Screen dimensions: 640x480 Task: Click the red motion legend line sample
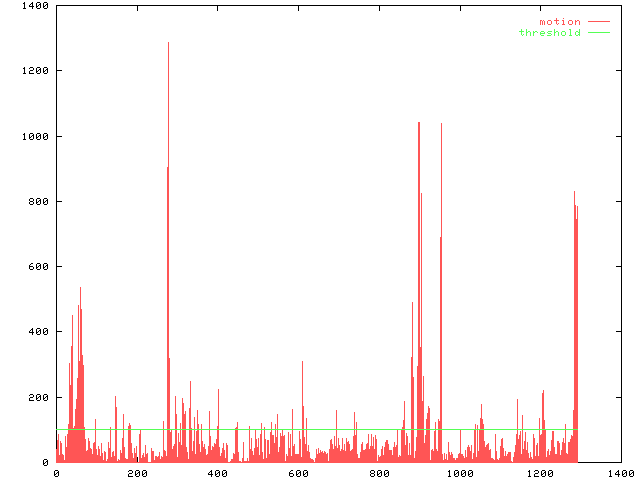click(598, 22)
